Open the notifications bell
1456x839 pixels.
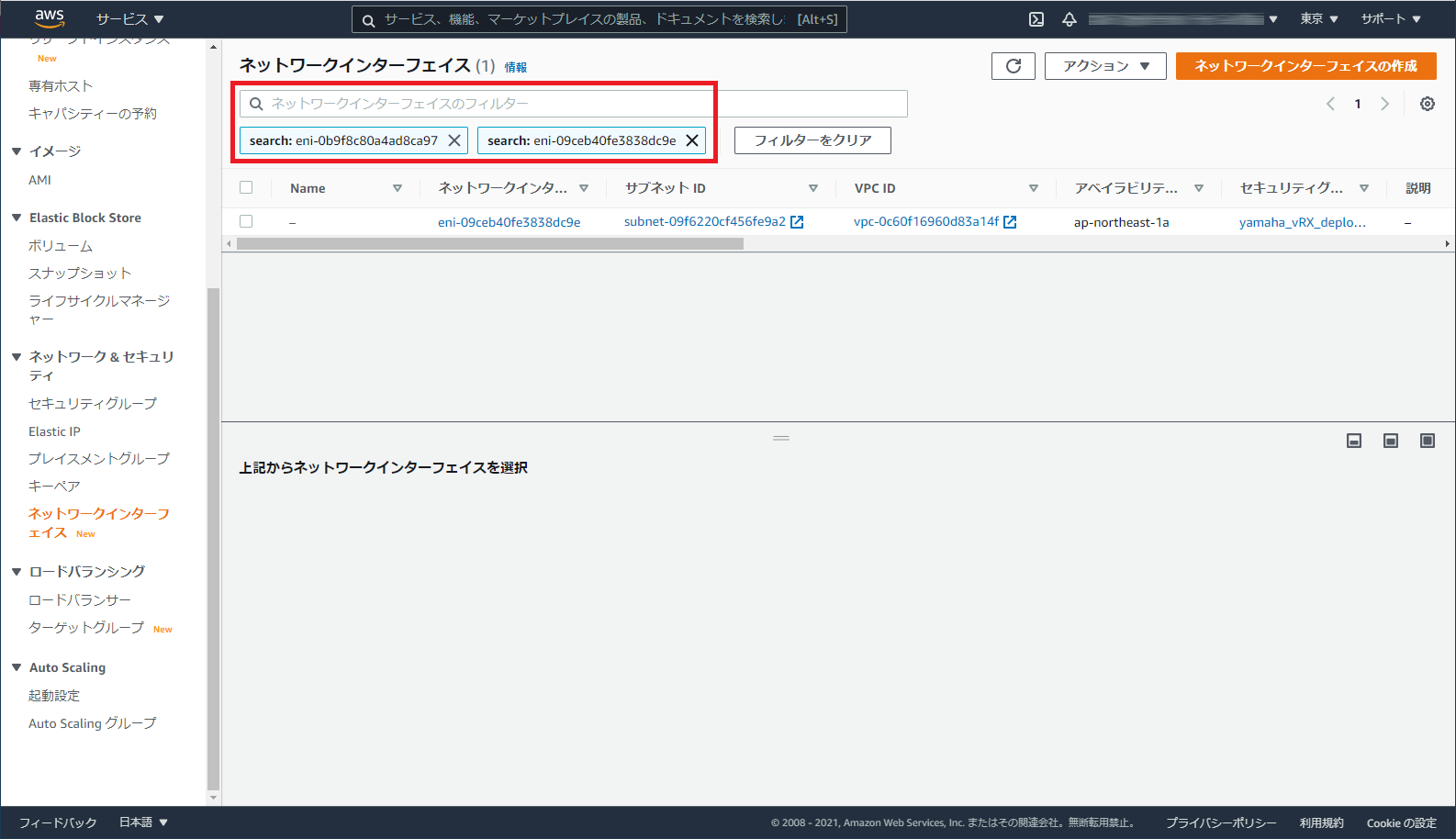point(1070,19)
